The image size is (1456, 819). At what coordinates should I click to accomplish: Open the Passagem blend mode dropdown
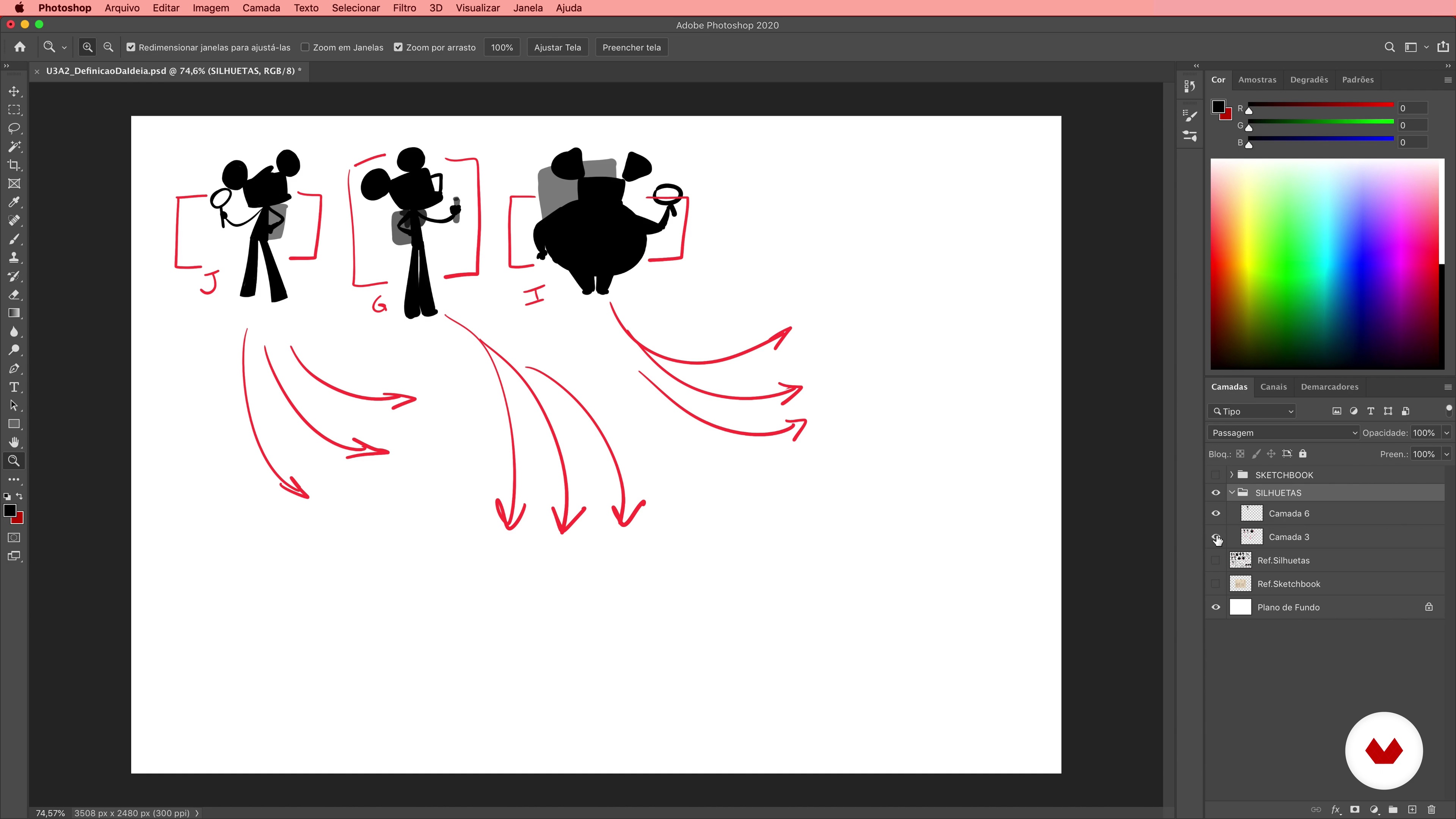1283,433
